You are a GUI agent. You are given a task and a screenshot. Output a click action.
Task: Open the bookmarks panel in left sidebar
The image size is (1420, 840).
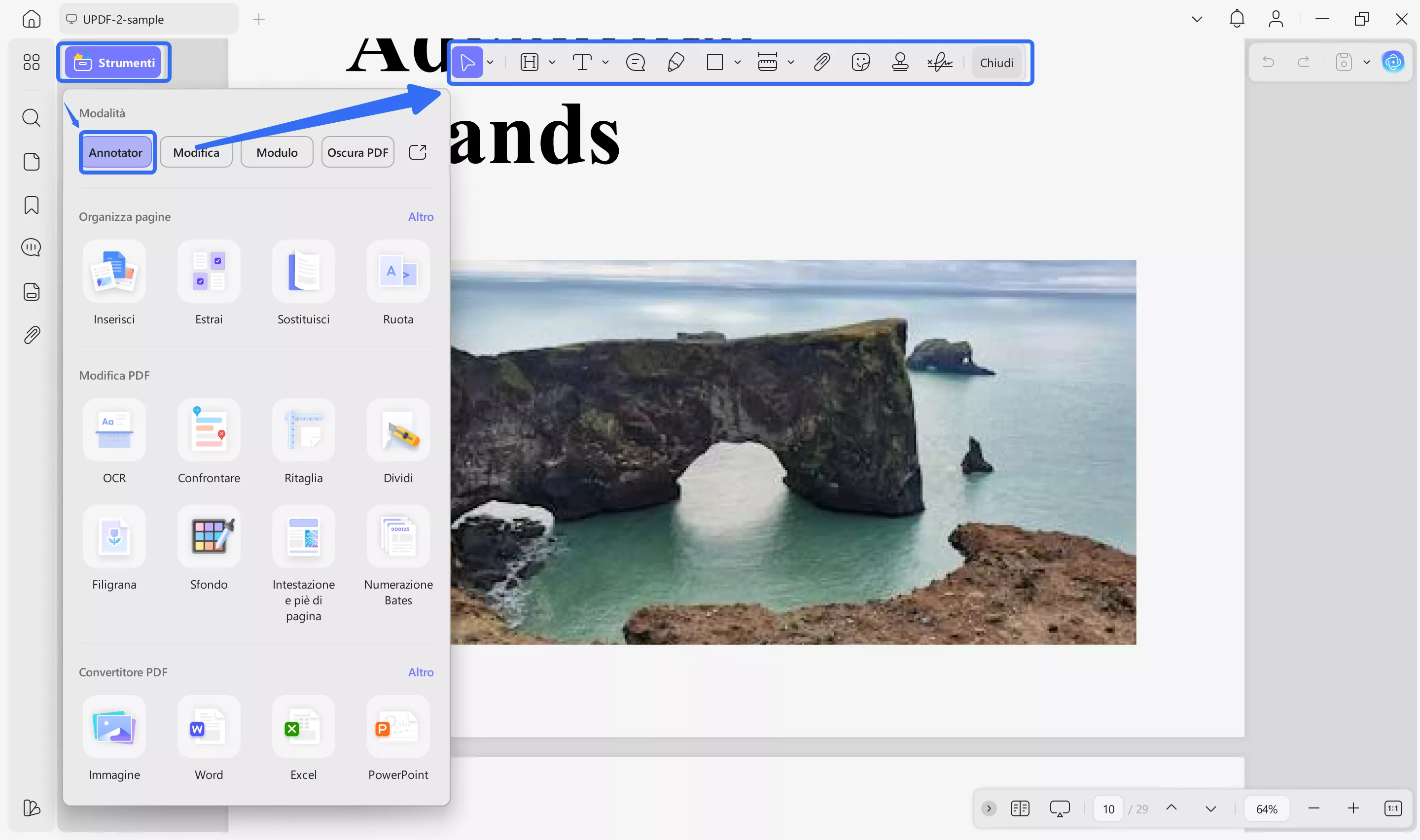[32, 205]
